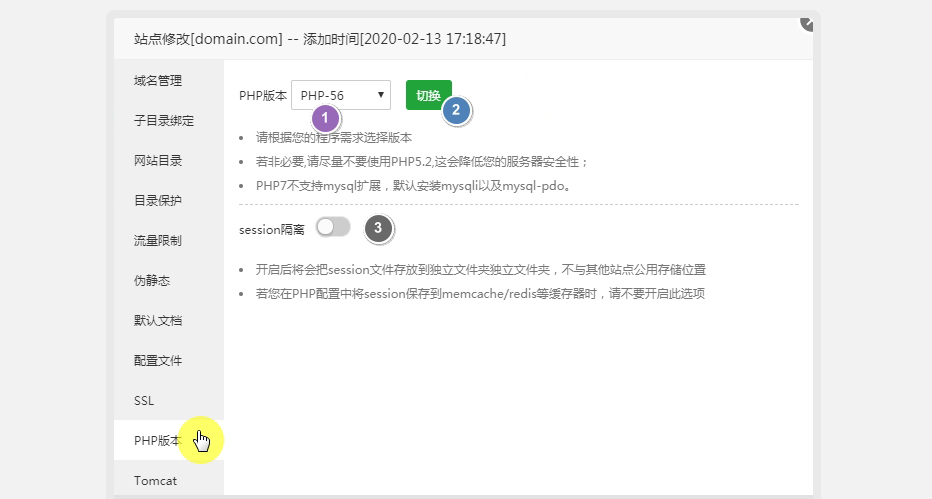This screenshot has height=499, width=932.
Task: Click the green 切换 button
Action: click(x=429, y=95)
